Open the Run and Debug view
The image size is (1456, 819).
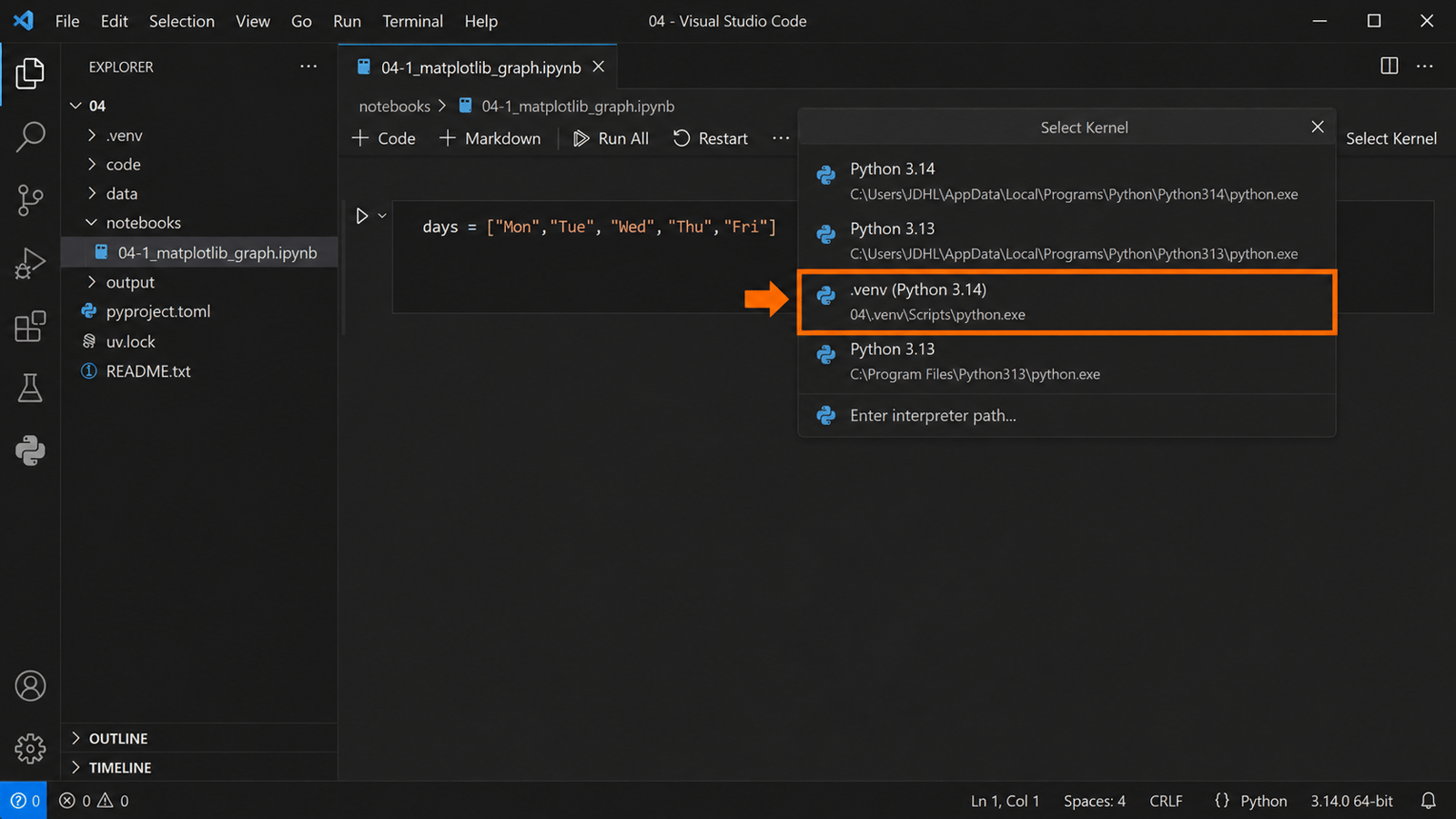point(30,263)
